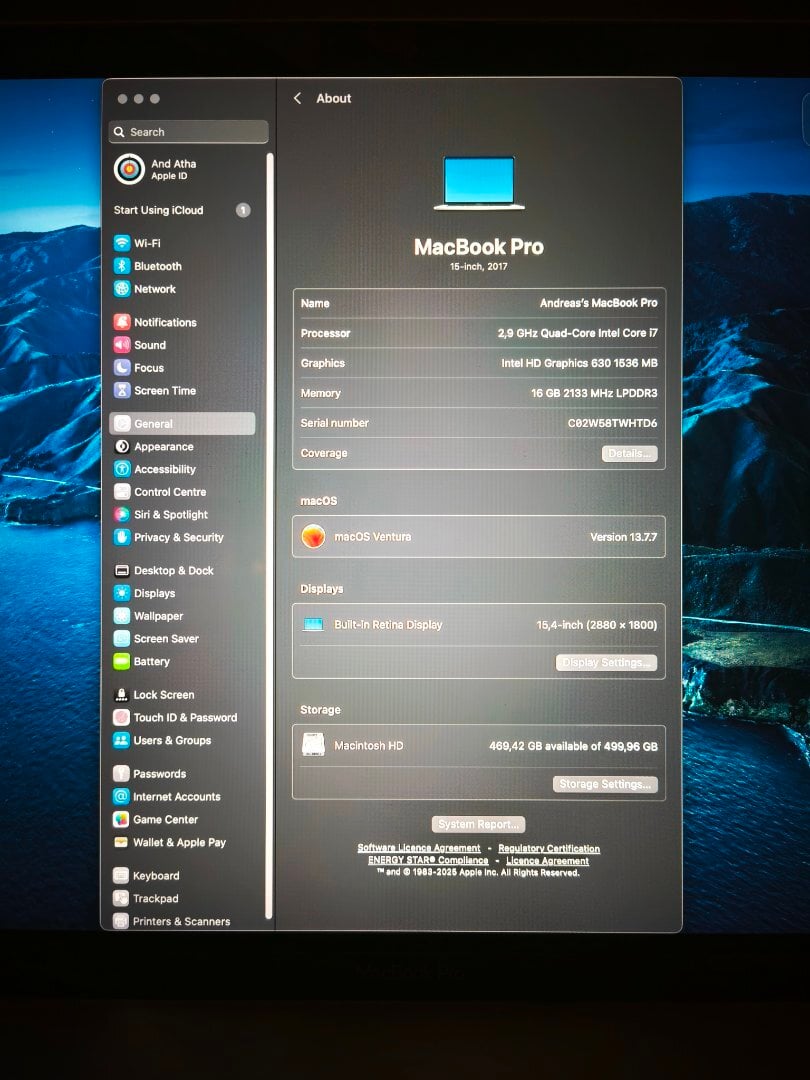Image resolution: width=810 pixels, height=1080 pixels.
Task: Select Desktop & Dock icon
Action: click(122, 570)
